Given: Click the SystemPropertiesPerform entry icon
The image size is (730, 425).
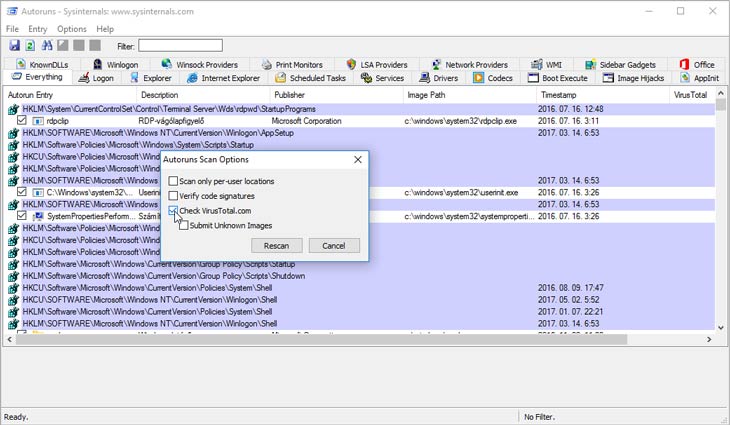Looking at the screenshot, I should 38,216.
